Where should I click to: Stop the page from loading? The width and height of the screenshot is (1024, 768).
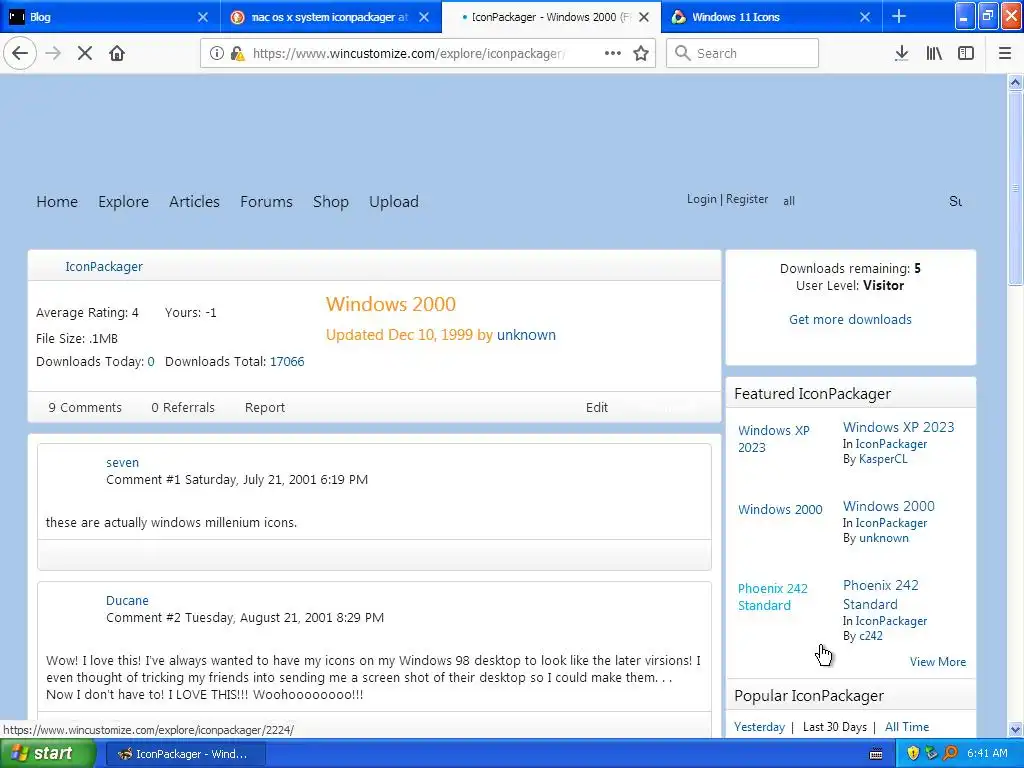(85, 54)
